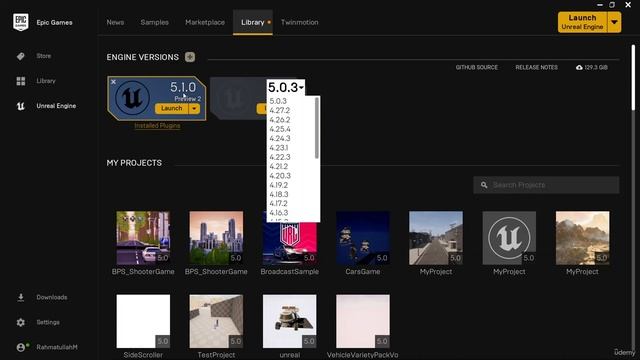Choose version 4.24.3 from the list

[x=280, y=138]
